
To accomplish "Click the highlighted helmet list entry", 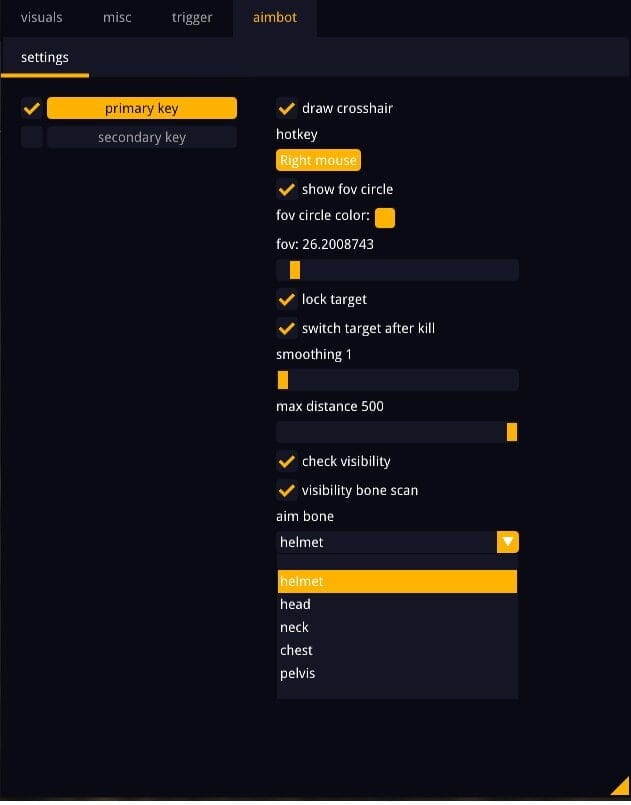I will tap(397, 581).
